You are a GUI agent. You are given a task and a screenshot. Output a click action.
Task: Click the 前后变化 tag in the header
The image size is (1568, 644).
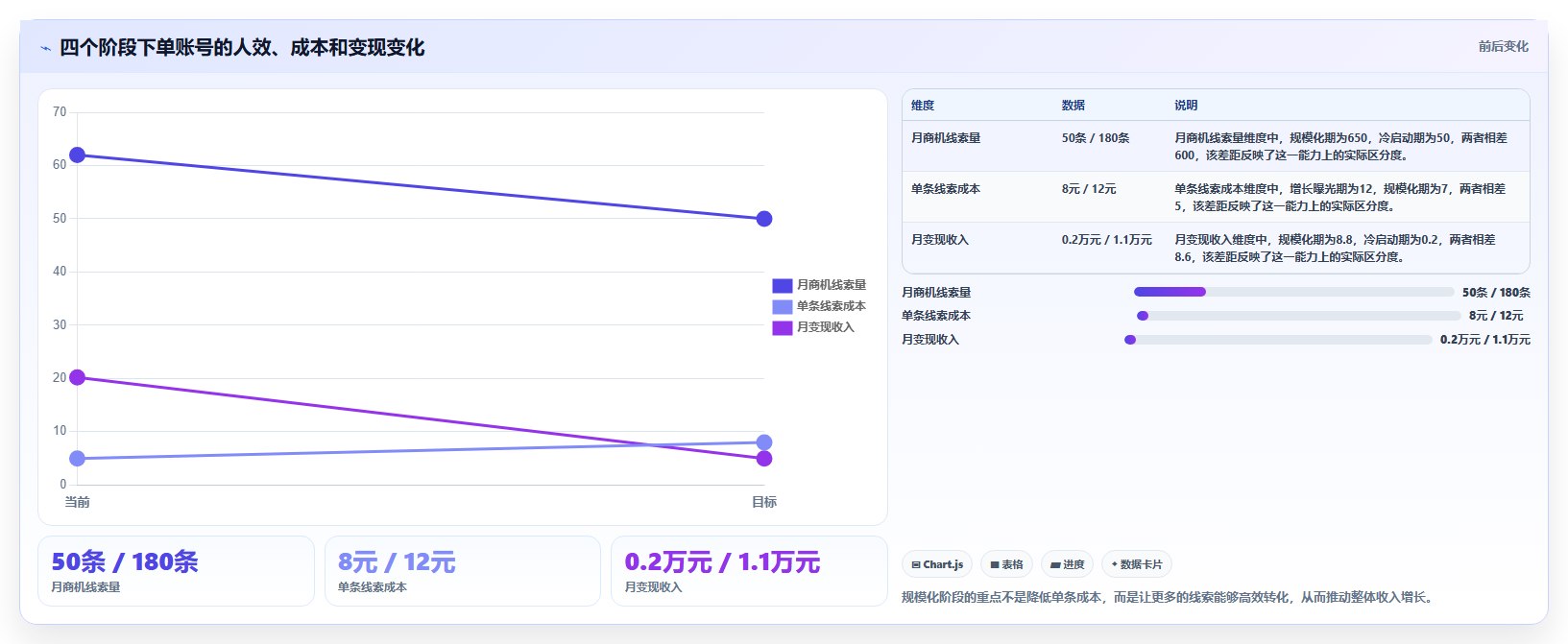pyautogui.click(x=1503, y=46)
